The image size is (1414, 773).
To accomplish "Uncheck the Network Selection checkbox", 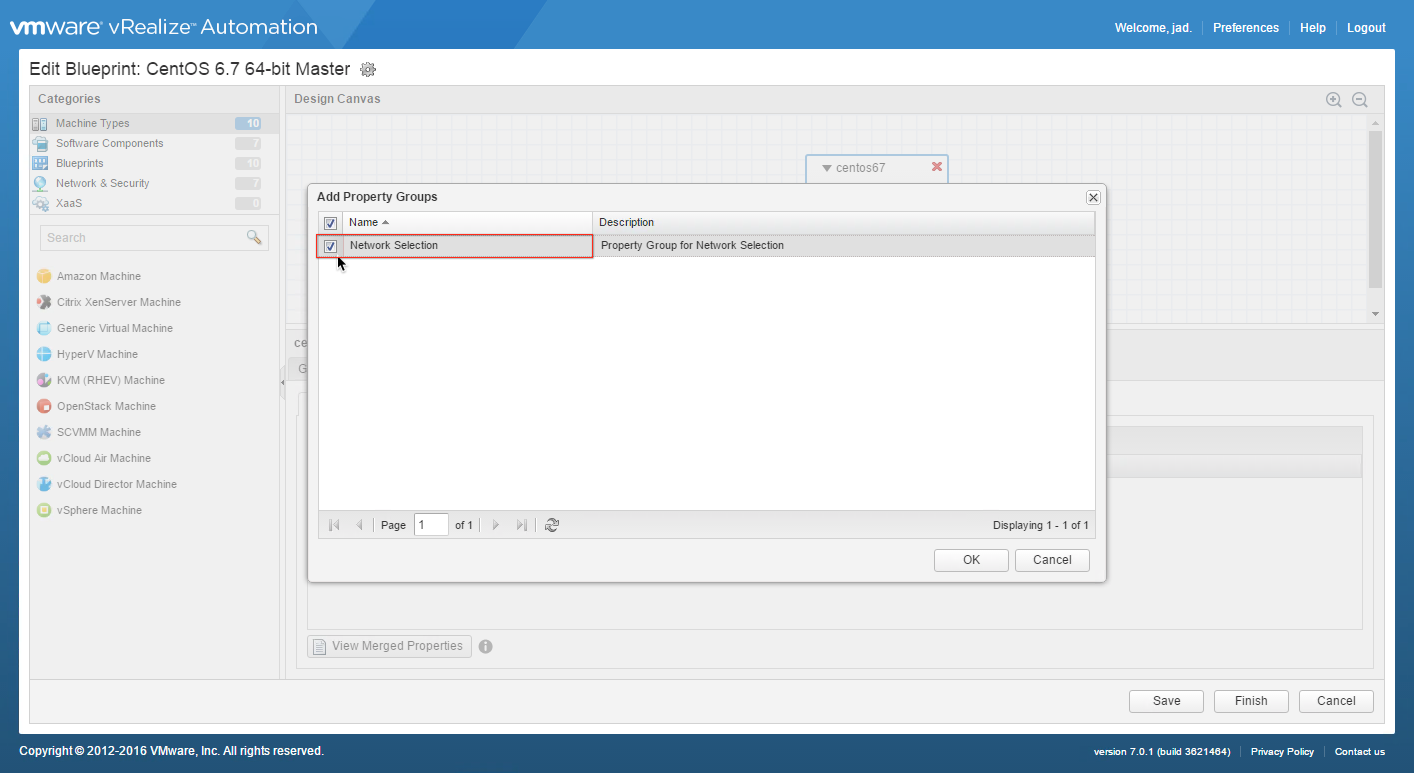I will [330, 246].
